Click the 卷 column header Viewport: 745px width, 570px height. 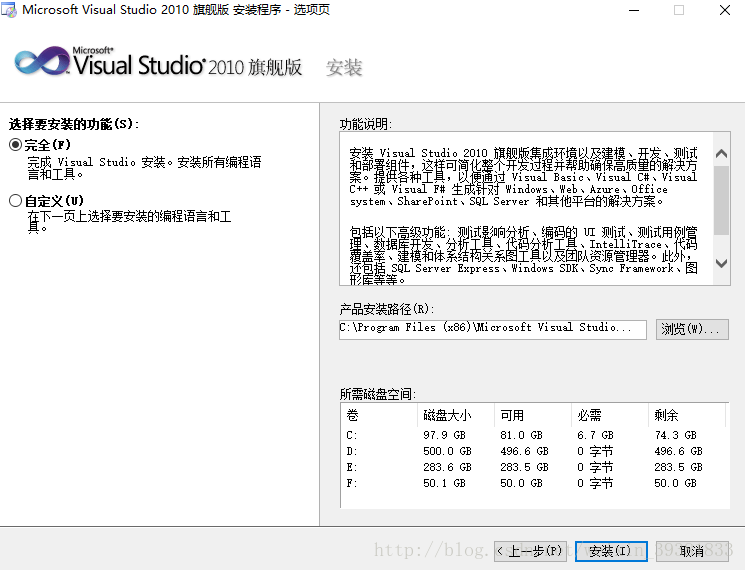(x=379, y=415)
